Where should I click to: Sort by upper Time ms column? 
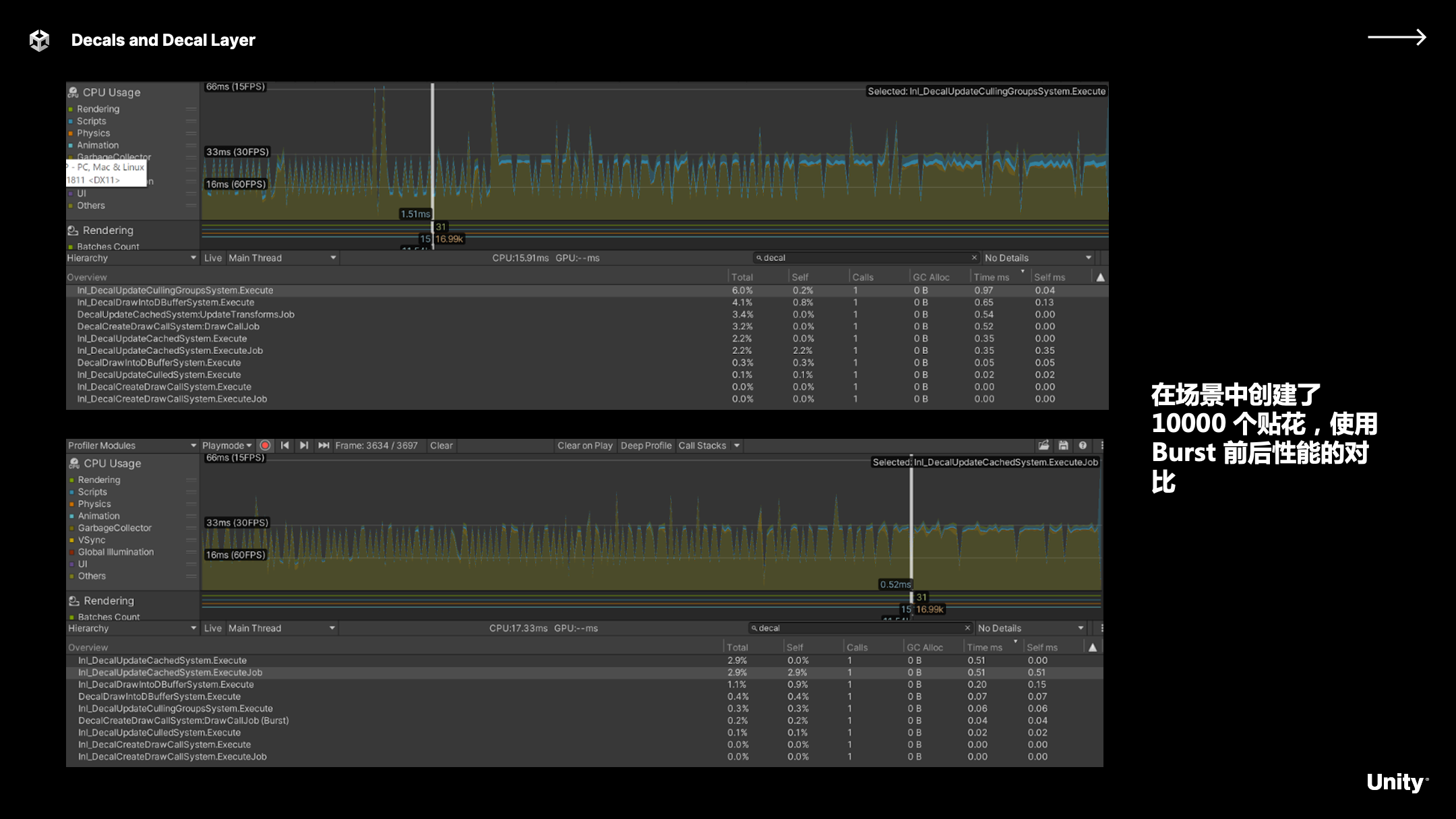tap(992, 277)
